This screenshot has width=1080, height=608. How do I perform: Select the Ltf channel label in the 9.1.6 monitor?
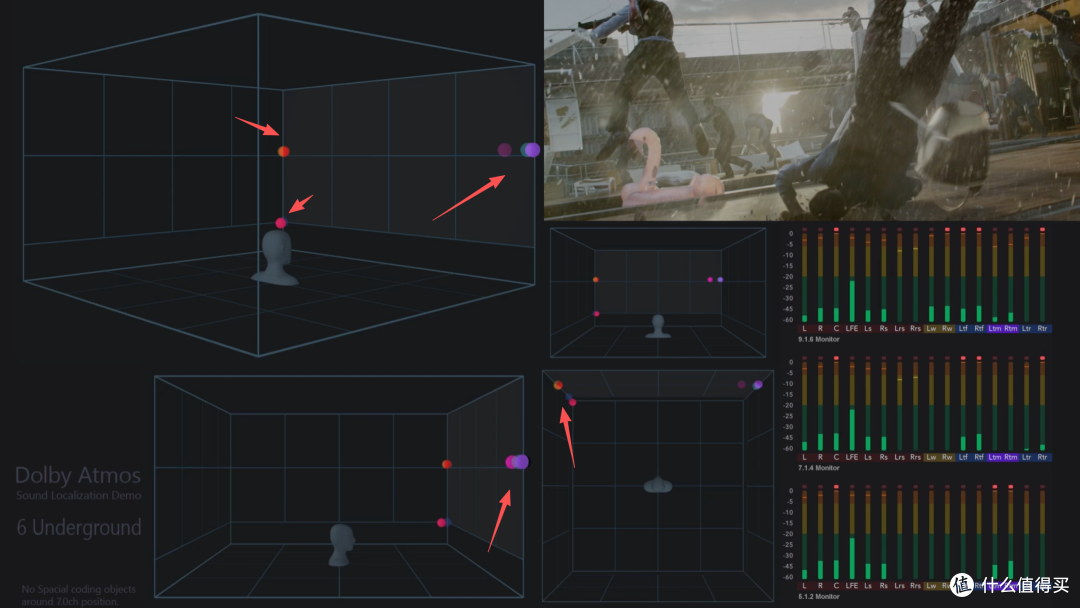(x=963, y=328)
